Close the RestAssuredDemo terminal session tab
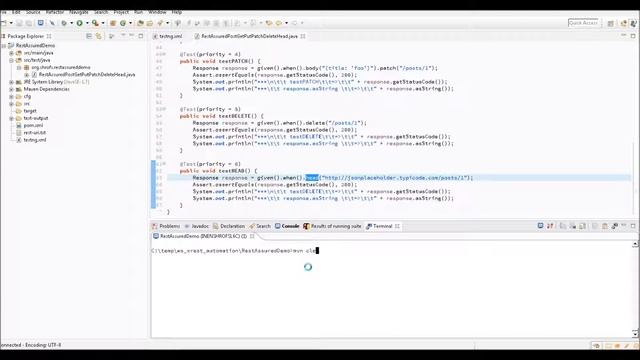This screenshot has width=640, height=360. point(252,236)
